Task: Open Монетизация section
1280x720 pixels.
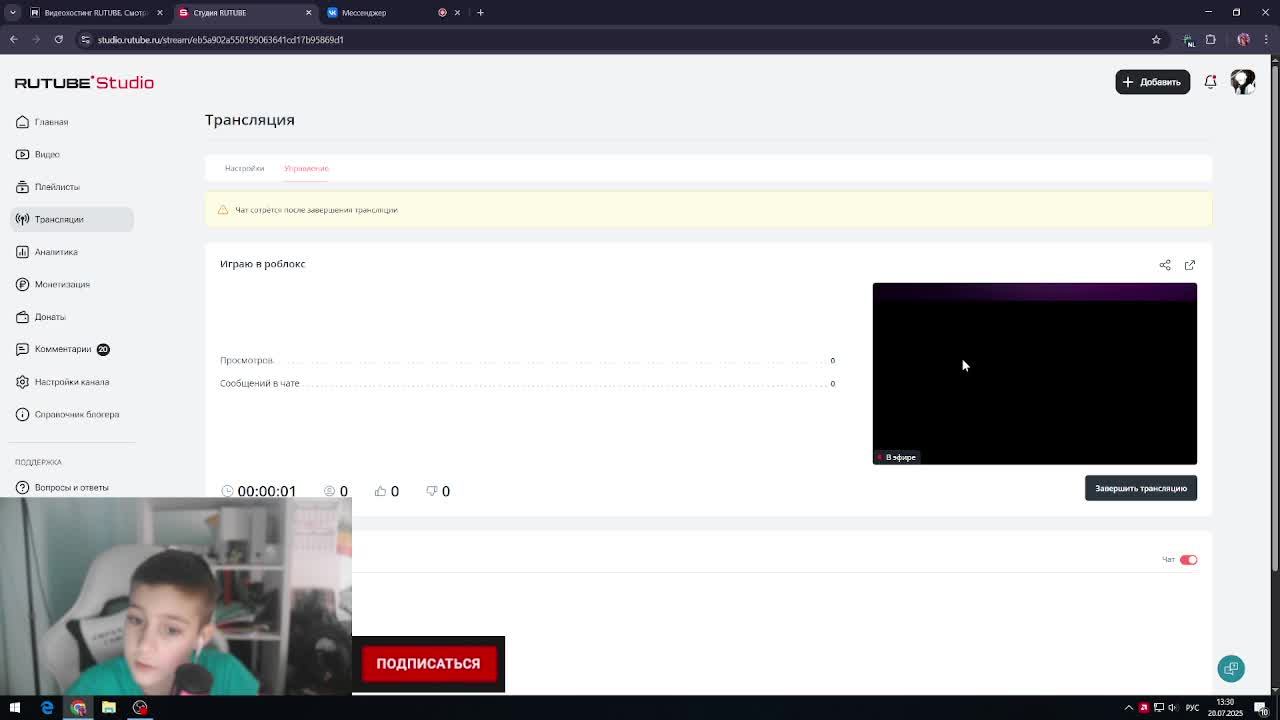Action: coord(62,284)
